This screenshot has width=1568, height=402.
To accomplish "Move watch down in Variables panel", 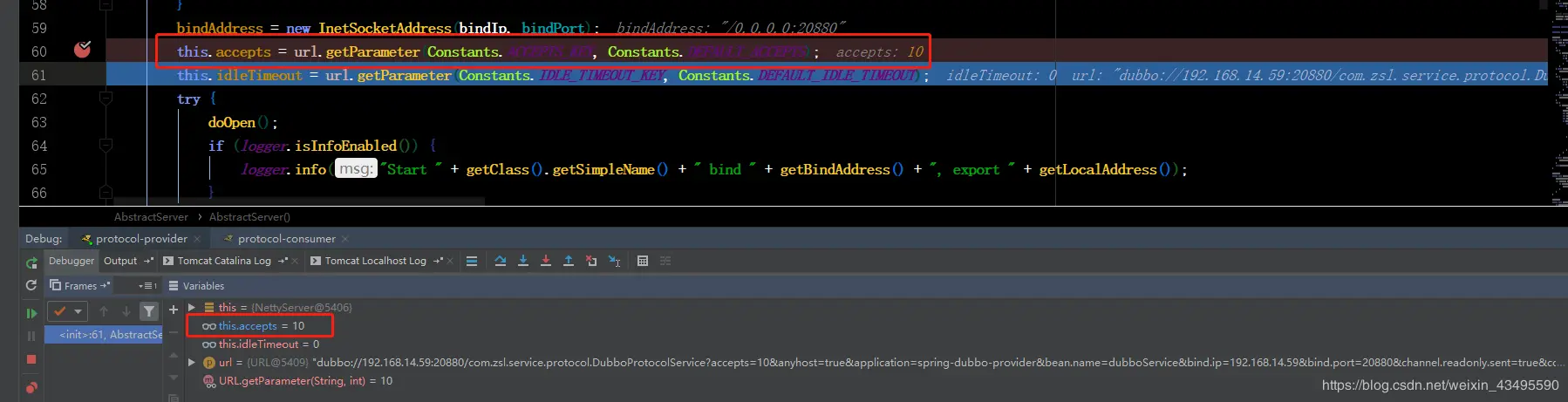I will 173,378.
